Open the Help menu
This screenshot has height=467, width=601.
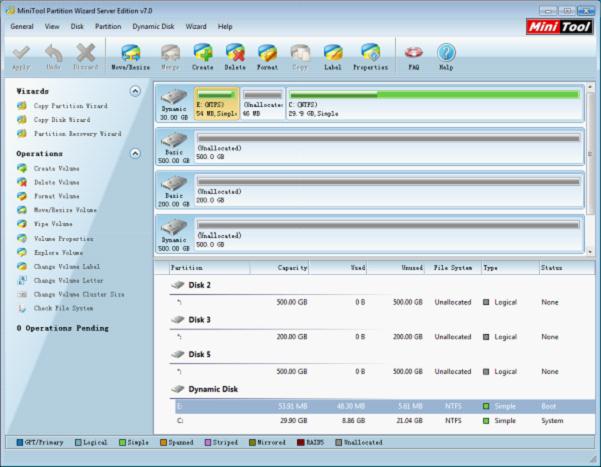(x=225, y=26)
